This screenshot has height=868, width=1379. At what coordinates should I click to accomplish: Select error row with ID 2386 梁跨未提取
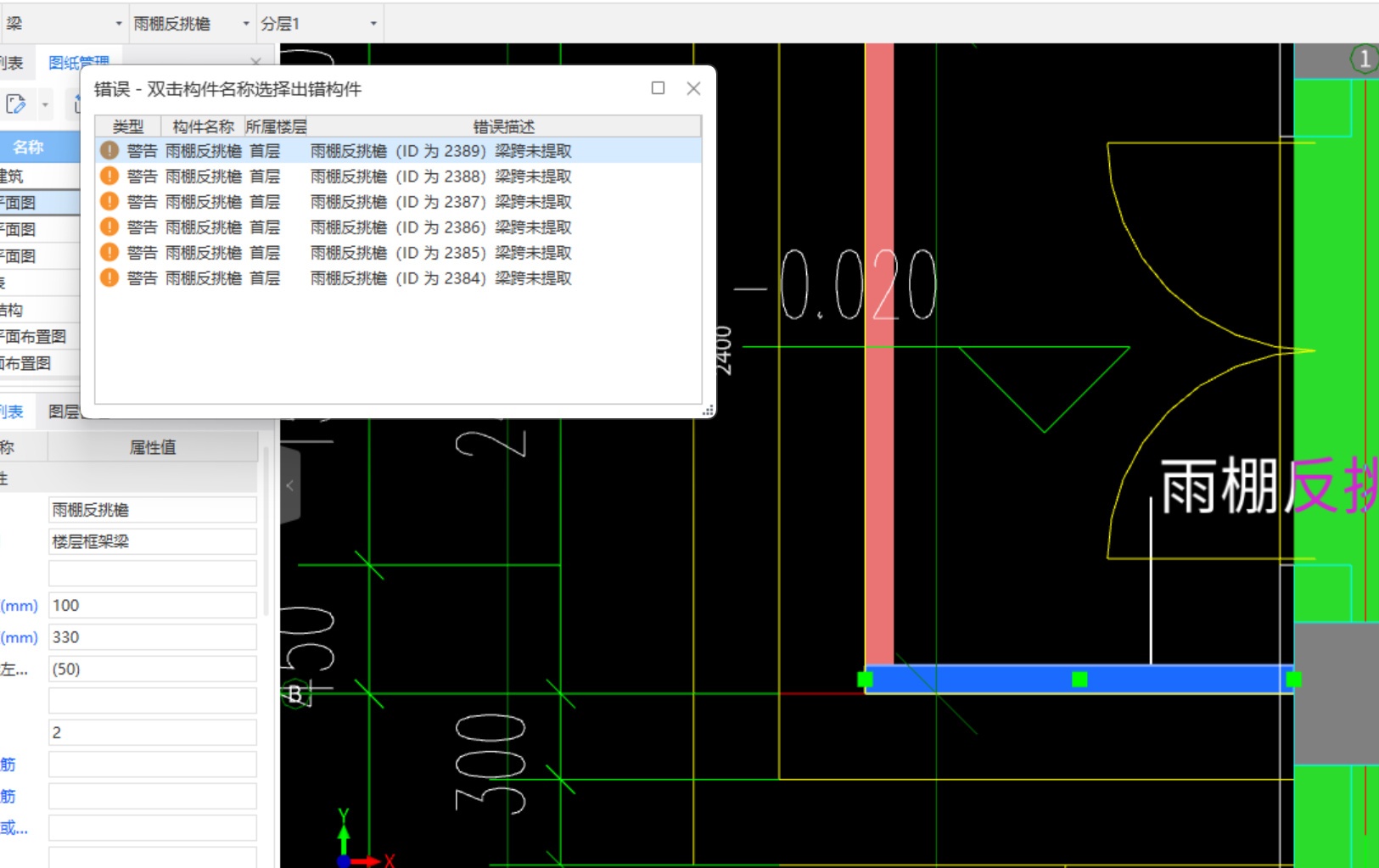[x=399, y=227]
